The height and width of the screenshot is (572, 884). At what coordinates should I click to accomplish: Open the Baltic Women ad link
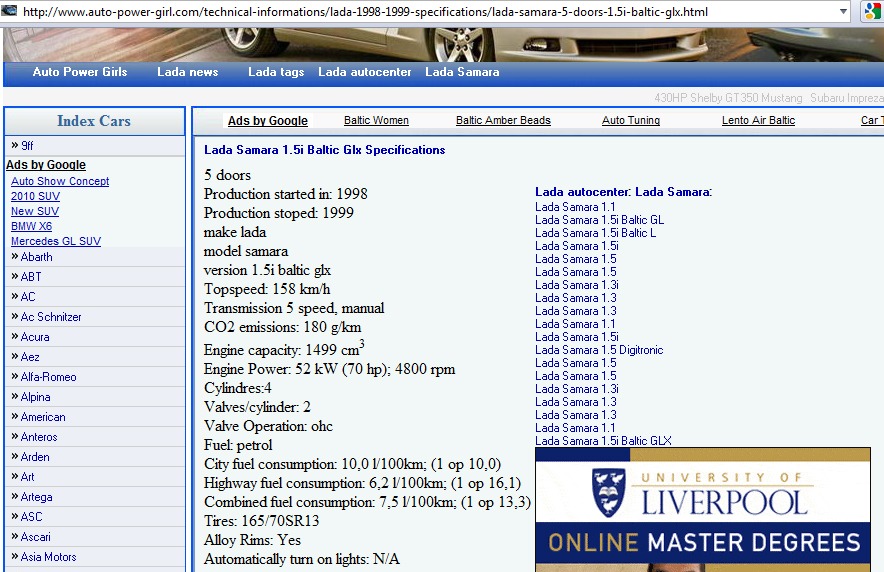376,120
